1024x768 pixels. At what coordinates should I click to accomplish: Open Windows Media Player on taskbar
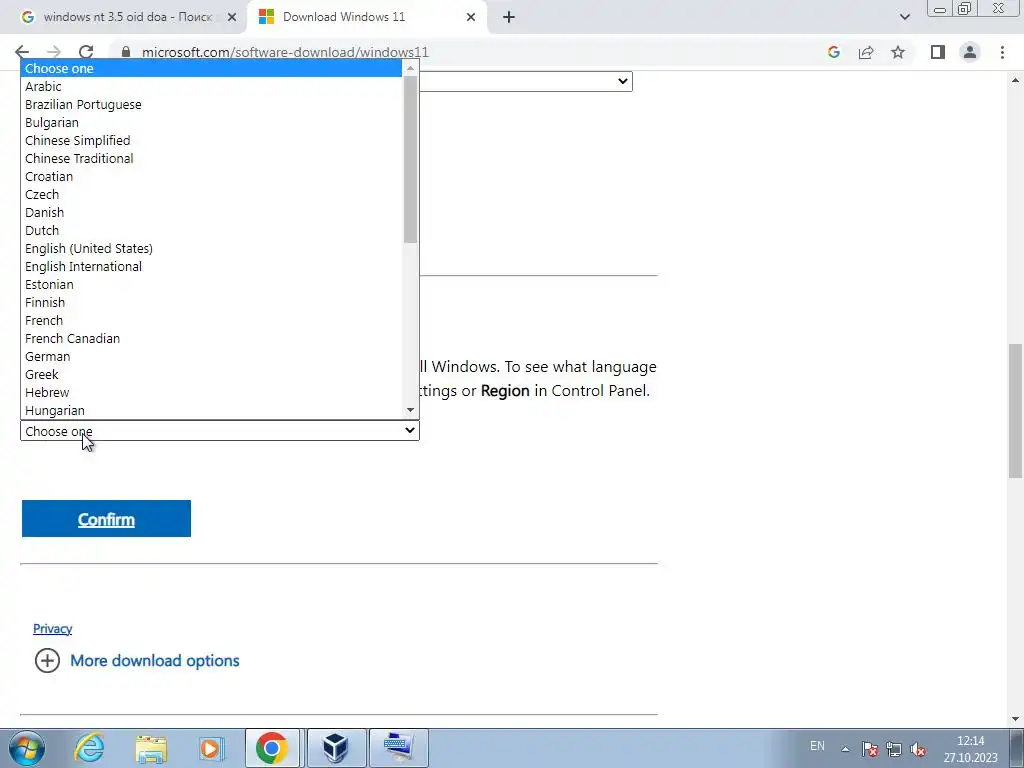point(212,748)
